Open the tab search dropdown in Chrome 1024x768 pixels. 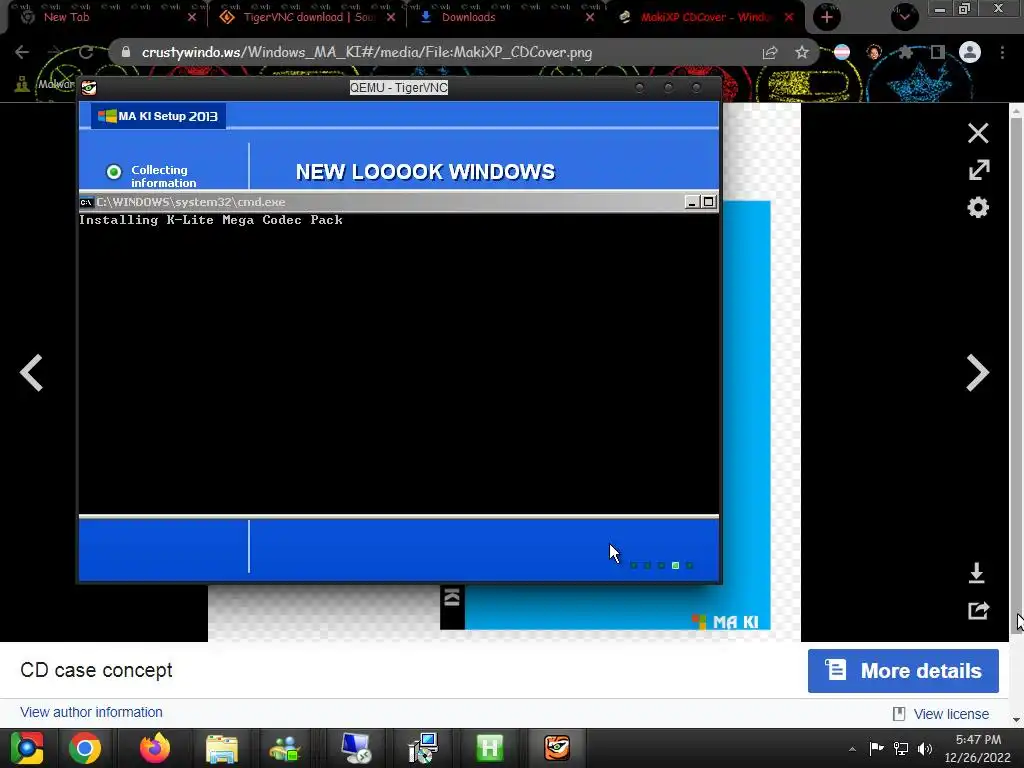pos(904,17)
